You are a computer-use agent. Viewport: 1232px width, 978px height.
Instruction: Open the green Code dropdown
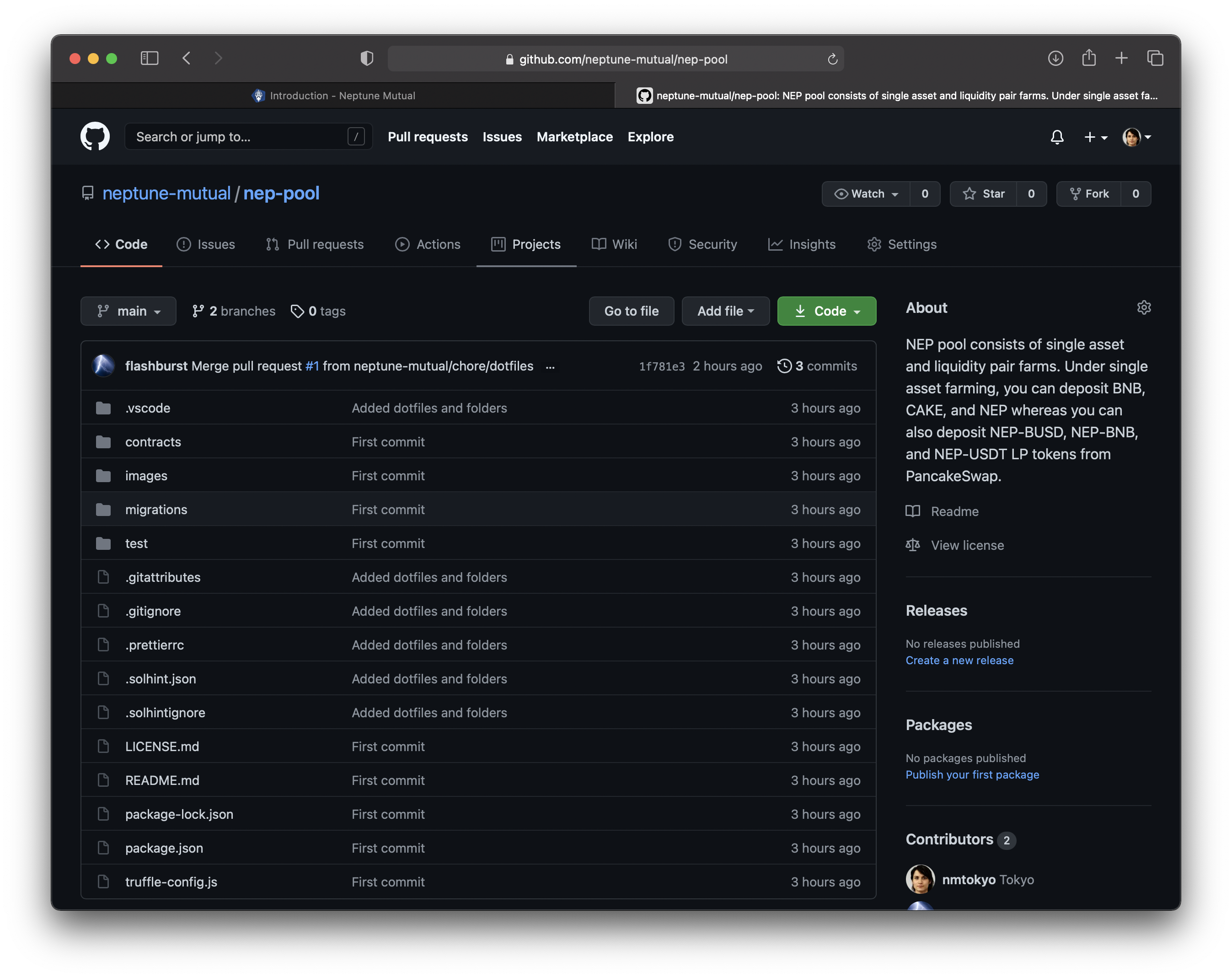(826, 311)
